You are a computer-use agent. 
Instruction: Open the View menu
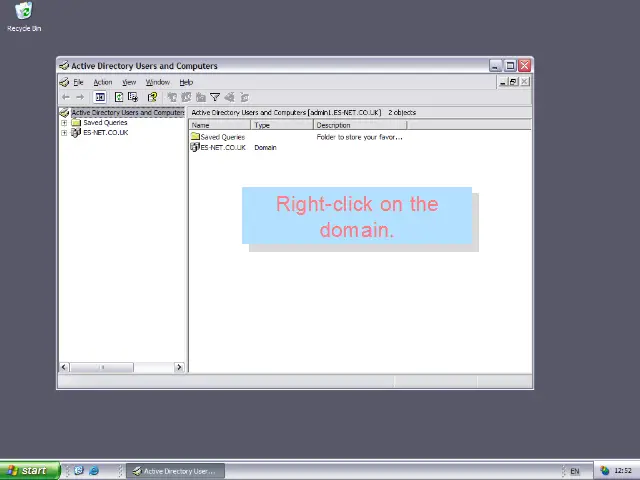click(129, 82)
